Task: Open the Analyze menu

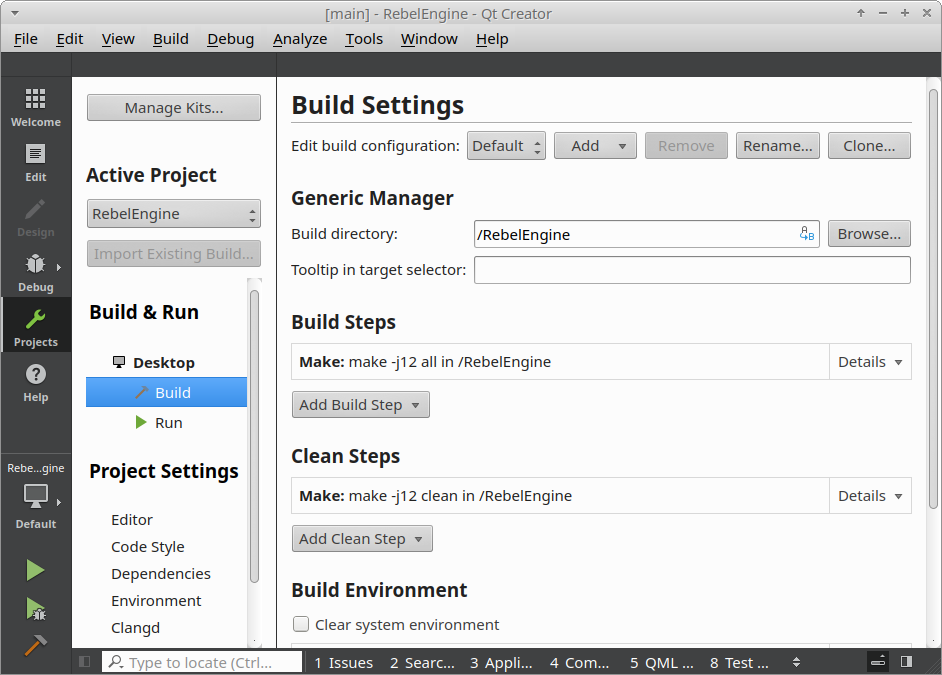Action: click(300, 39)
